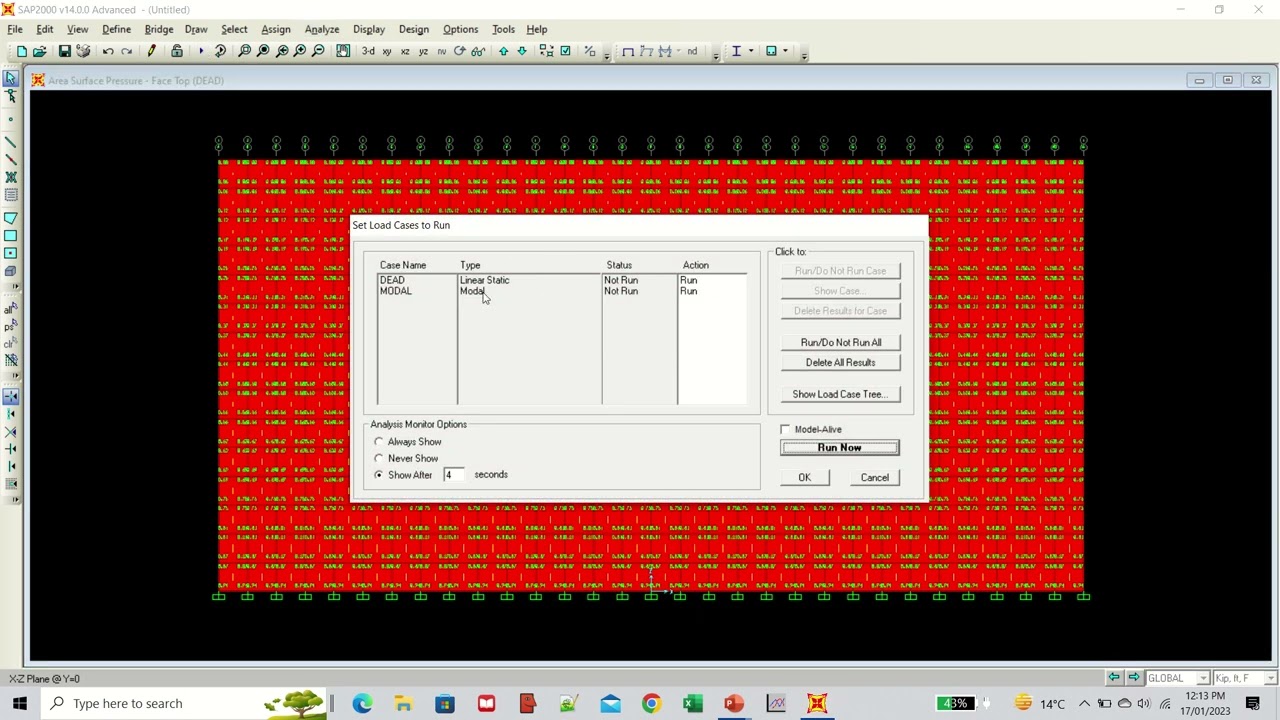Open the Kip, ft, F units dropdown

click(x=1270, y=678)
